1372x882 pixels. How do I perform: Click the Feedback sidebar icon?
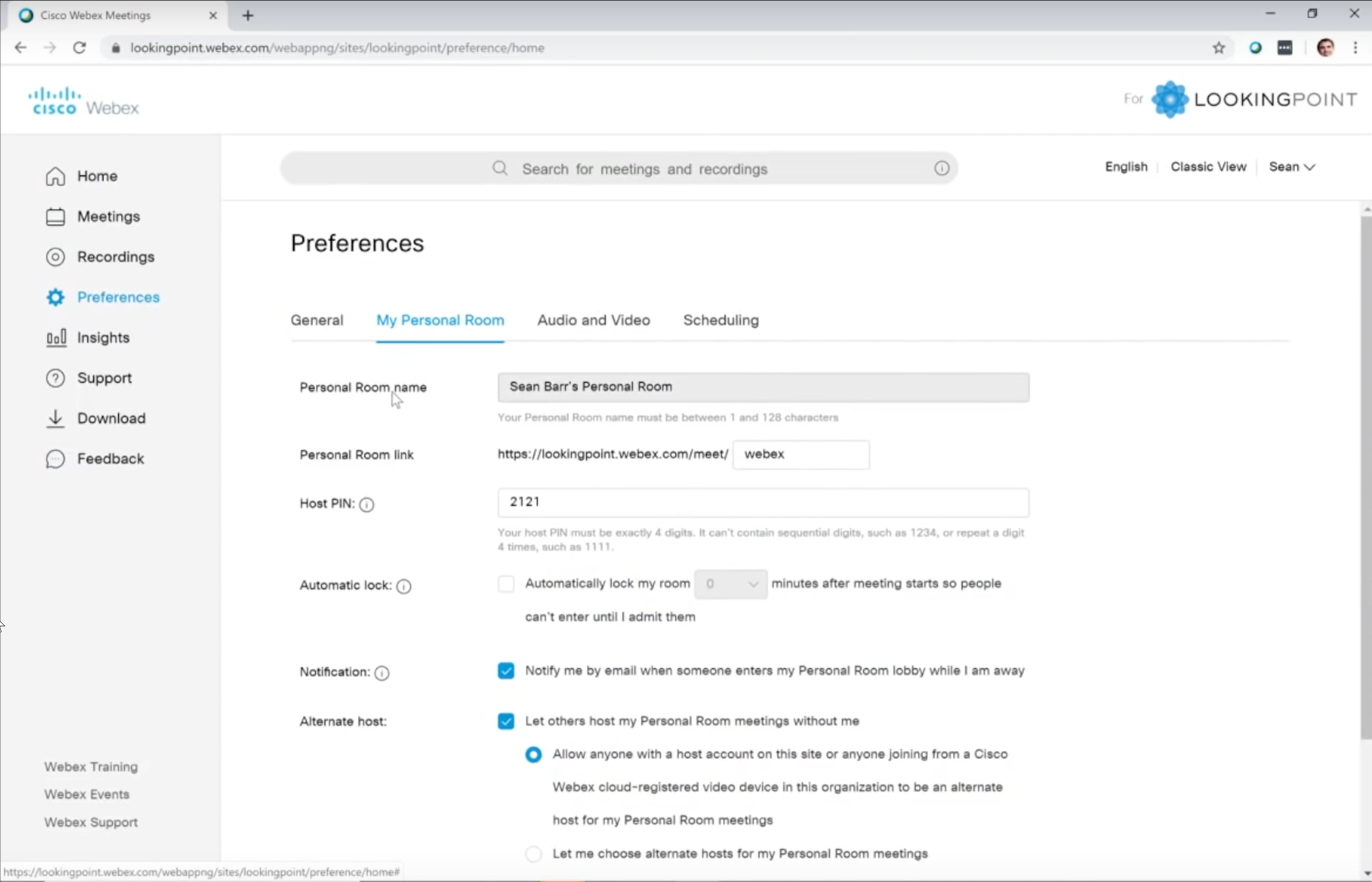coord(54,458)
